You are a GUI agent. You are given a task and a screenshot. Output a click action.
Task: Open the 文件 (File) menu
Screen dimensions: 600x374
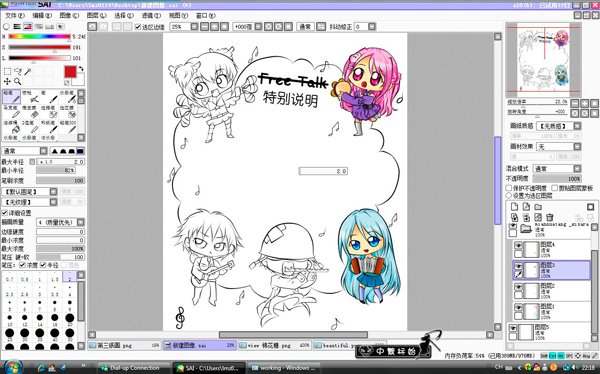(x=14, y=15)
